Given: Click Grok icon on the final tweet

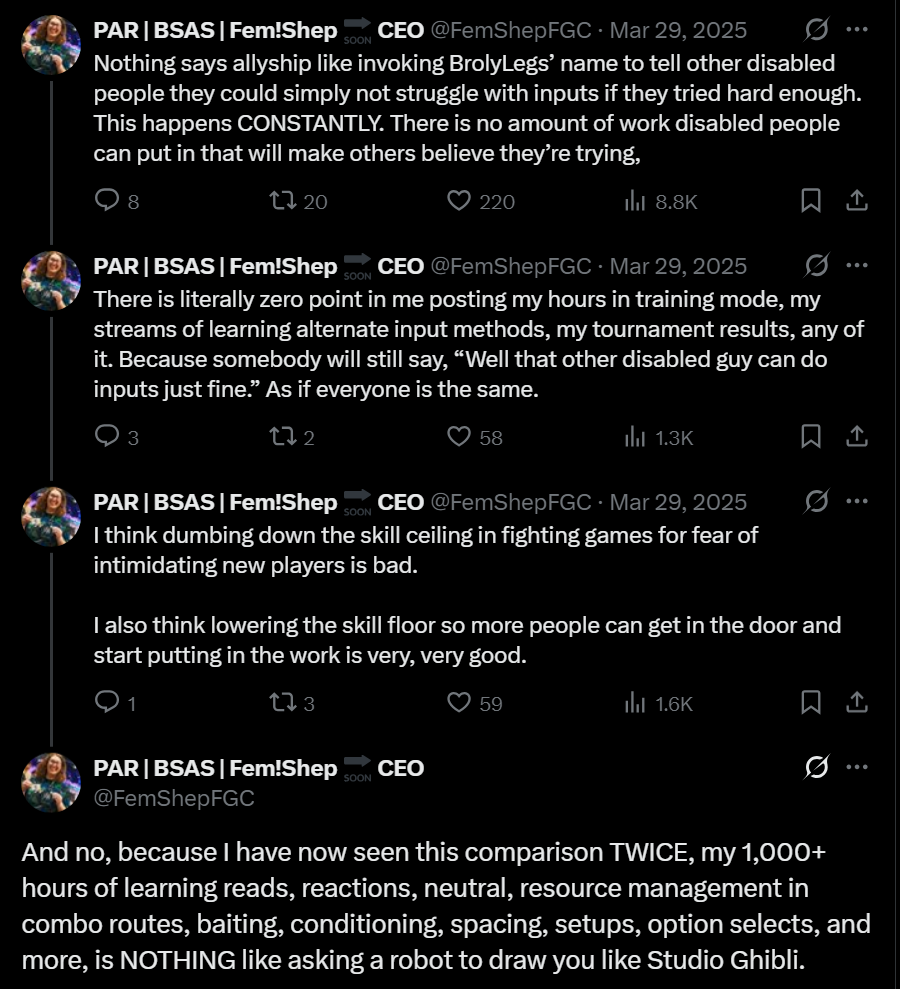Looking at the screenshot, I should point(817,767).
